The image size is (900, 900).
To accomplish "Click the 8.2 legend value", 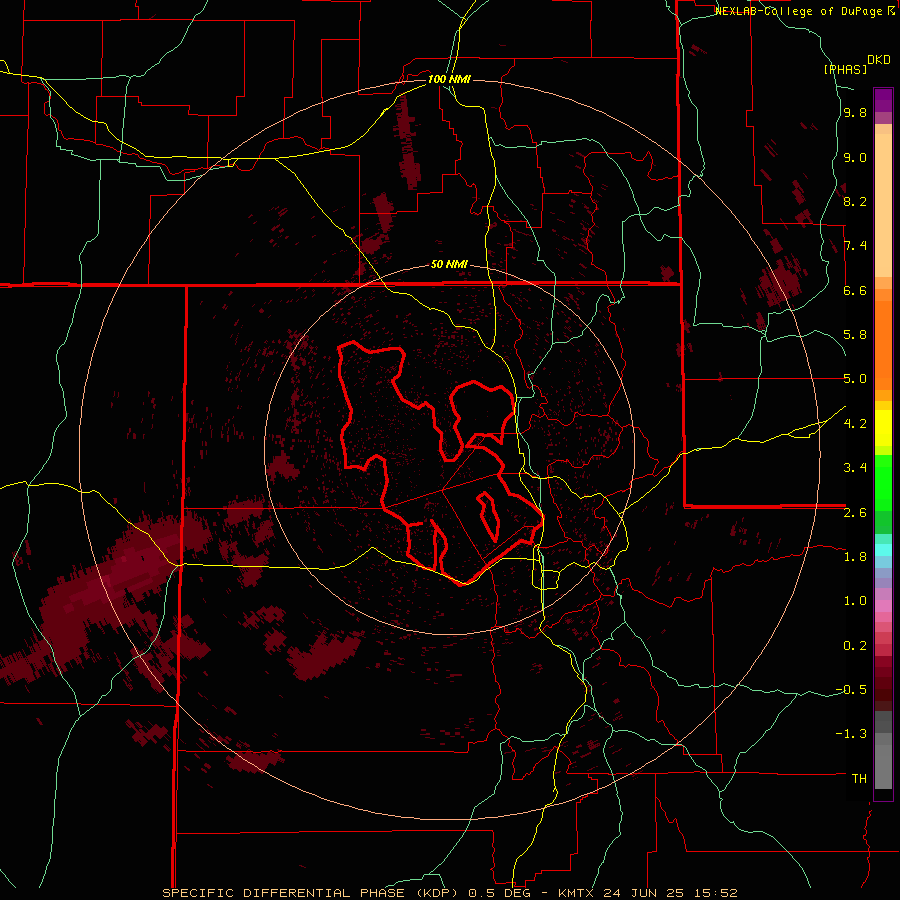I will tap(855, 202).
